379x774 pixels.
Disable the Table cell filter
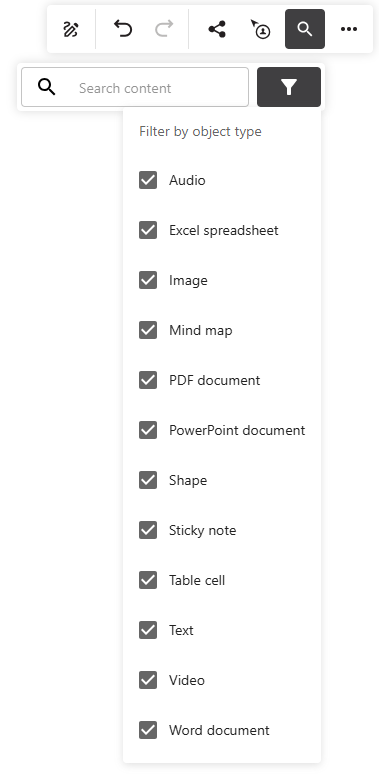pos(148,580)
